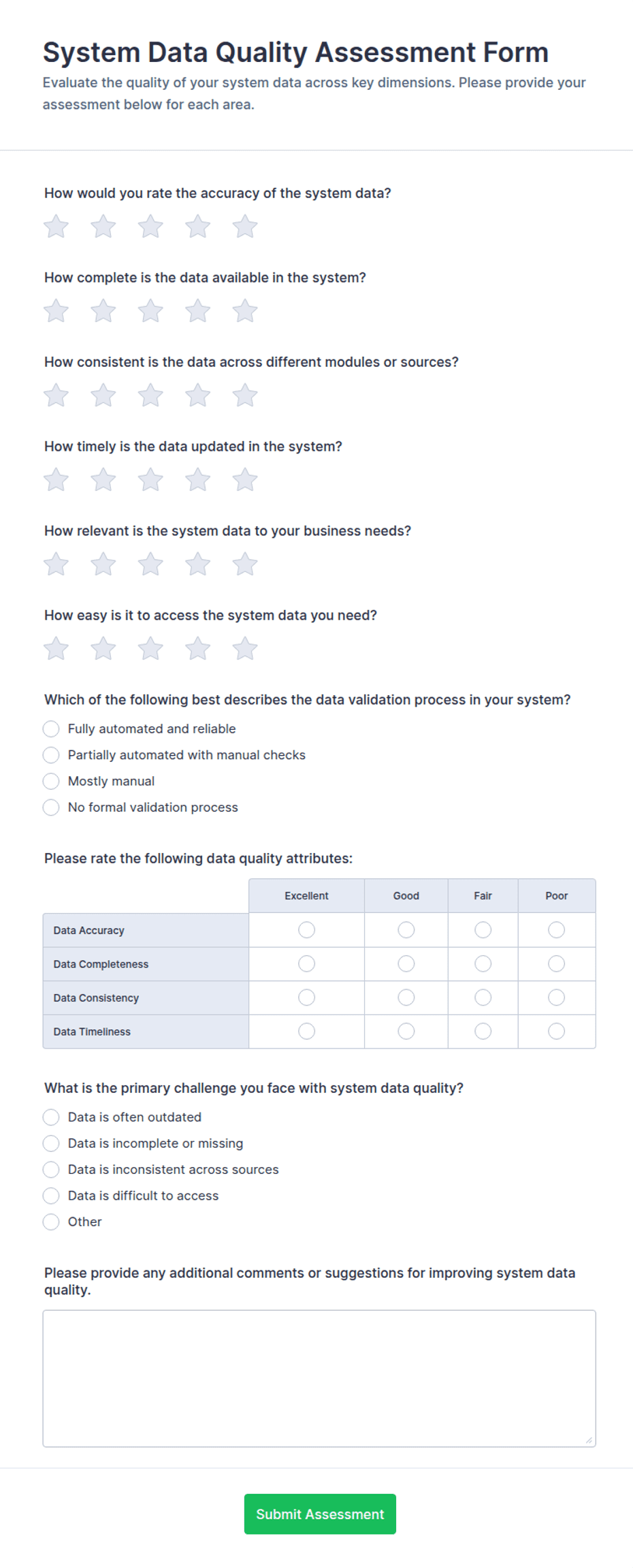Mark Data Consistency as Fair
The height and width of the screenshot is (1568, 633).
click(x=483, y=998)
